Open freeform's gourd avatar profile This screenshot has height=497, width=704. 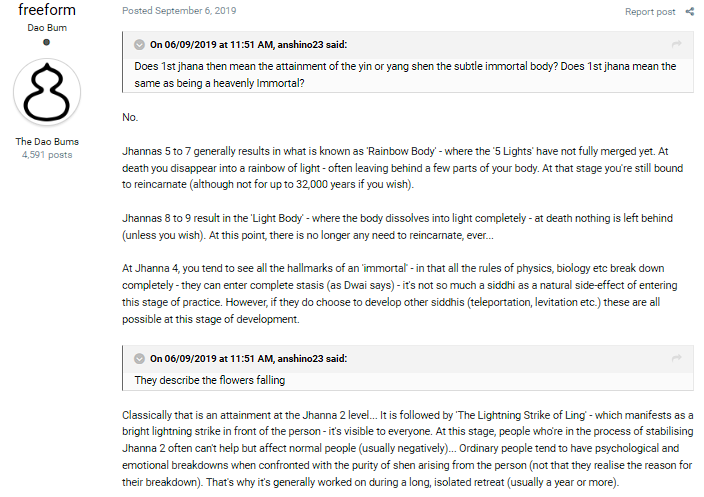click(x=47, y=92)
